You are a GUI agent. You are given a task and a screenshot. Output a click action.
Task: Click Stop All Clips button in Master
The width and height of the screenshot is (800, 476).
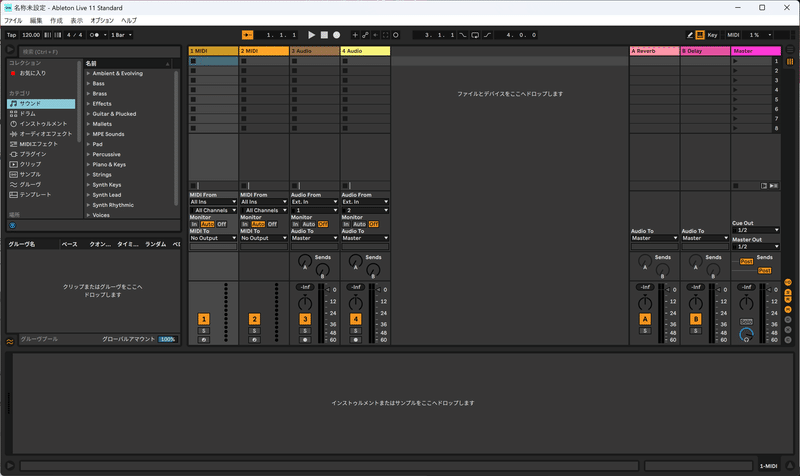pos(735,186)
